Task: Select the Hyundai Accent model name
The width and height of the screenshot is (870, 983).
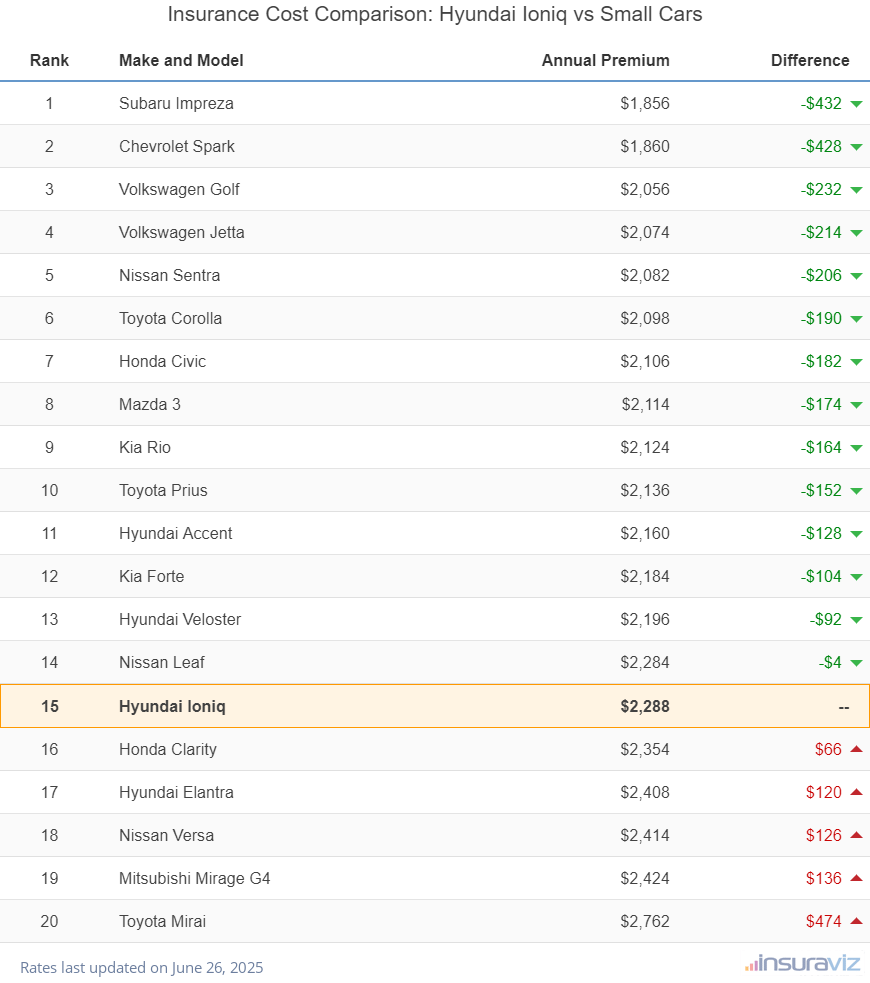Action: pyautogui.click(x=176, y=534)
